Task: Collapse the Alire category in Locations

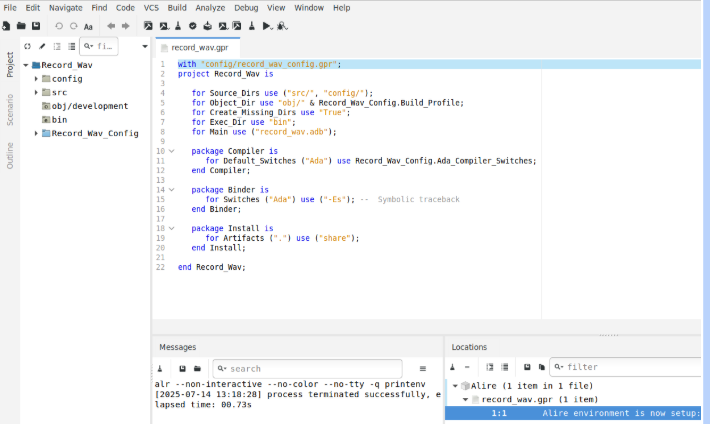Action: point(455,386)
